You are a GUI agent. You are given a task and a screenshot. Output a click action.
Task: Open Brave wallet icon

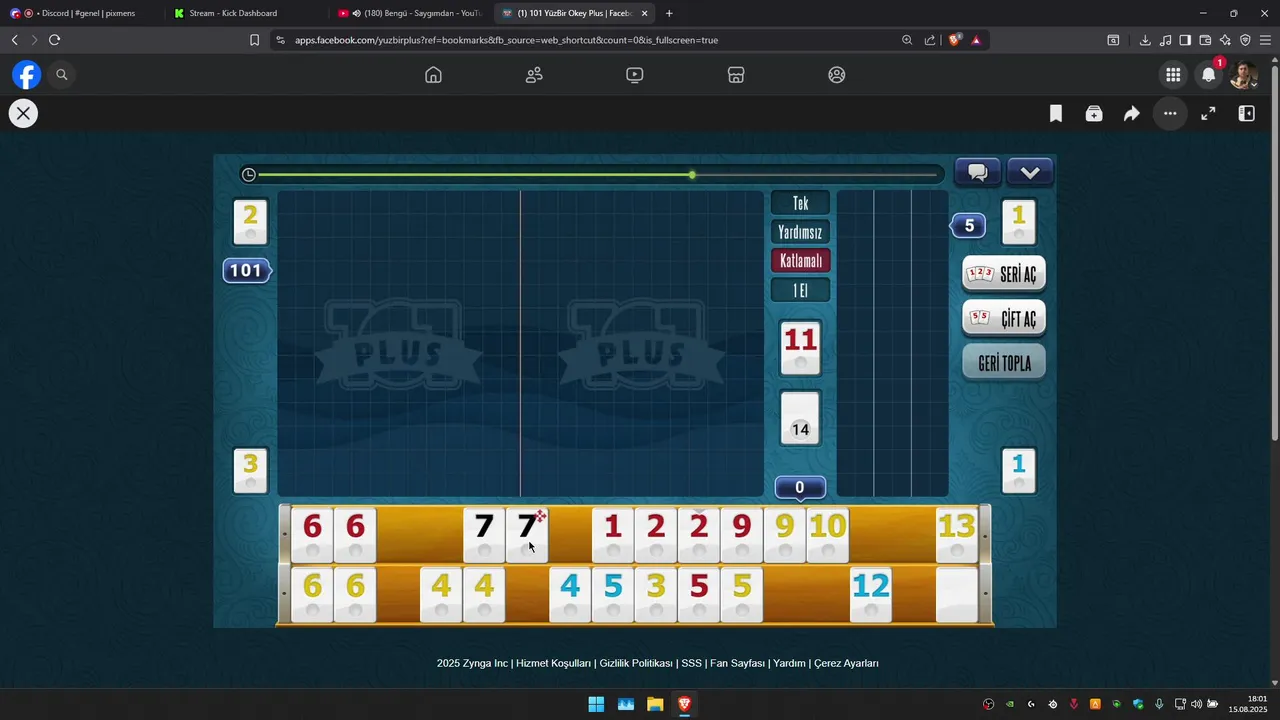coord(1205,40)
